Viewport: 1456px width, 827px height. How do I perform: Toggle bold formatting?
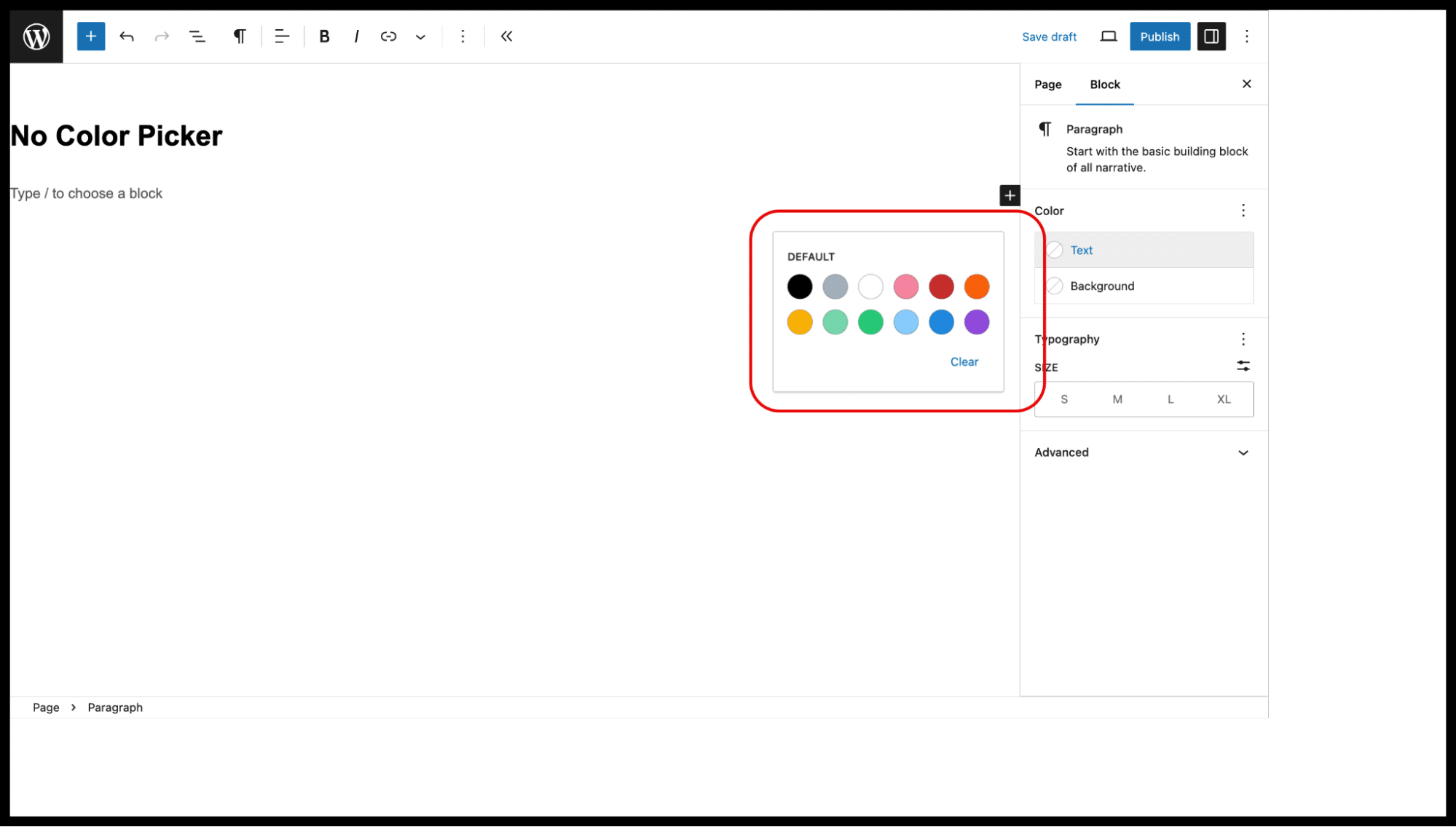pyautogui.click(x=325, y=36)
